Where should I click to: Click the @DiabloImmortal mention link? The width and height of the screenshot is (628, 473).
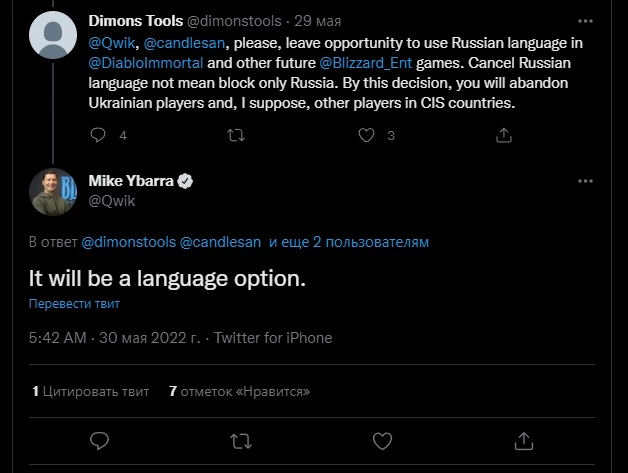[x=146, y=63]
